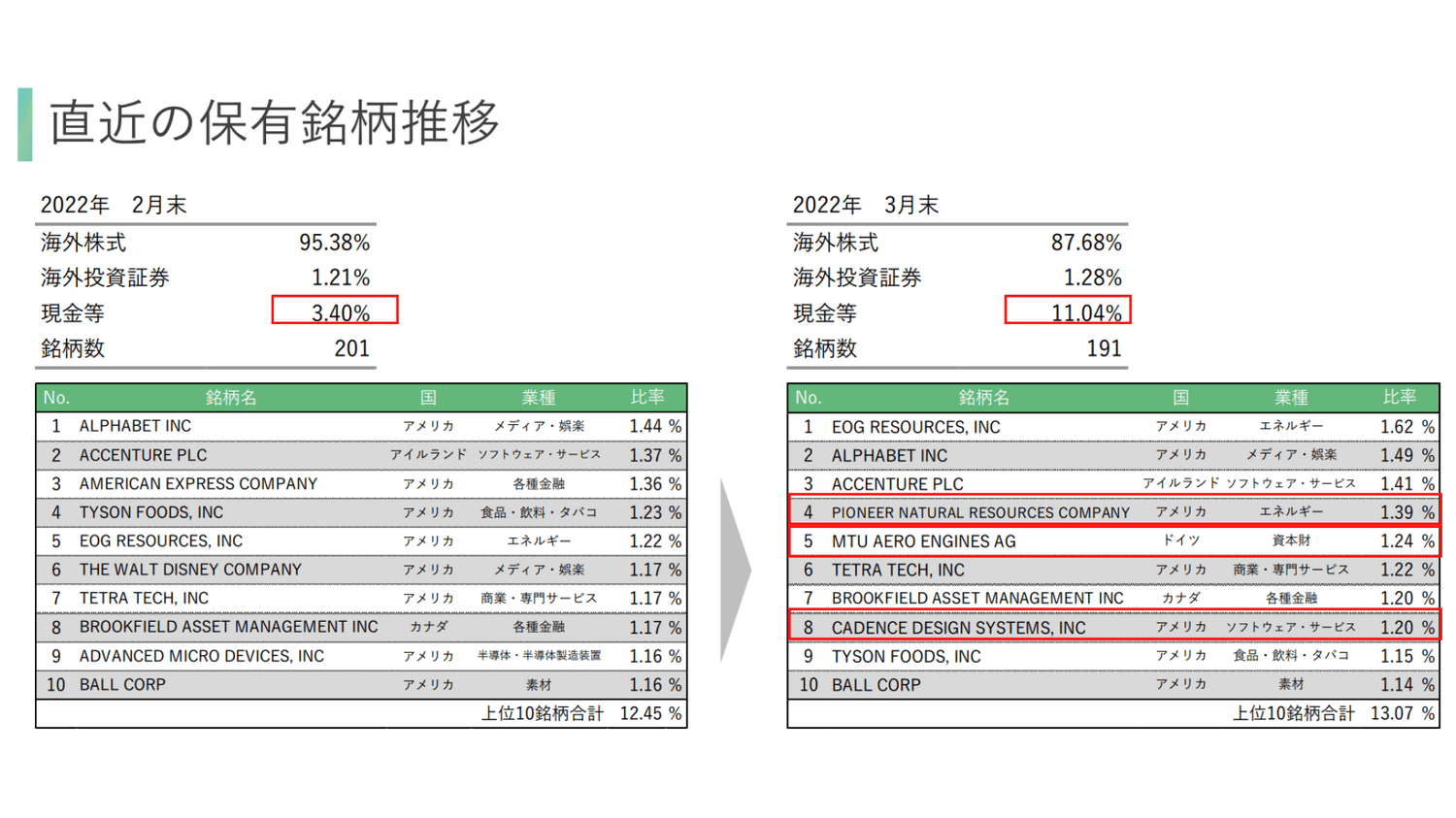Click 銘柄名 header in February table

pos(231,398)
